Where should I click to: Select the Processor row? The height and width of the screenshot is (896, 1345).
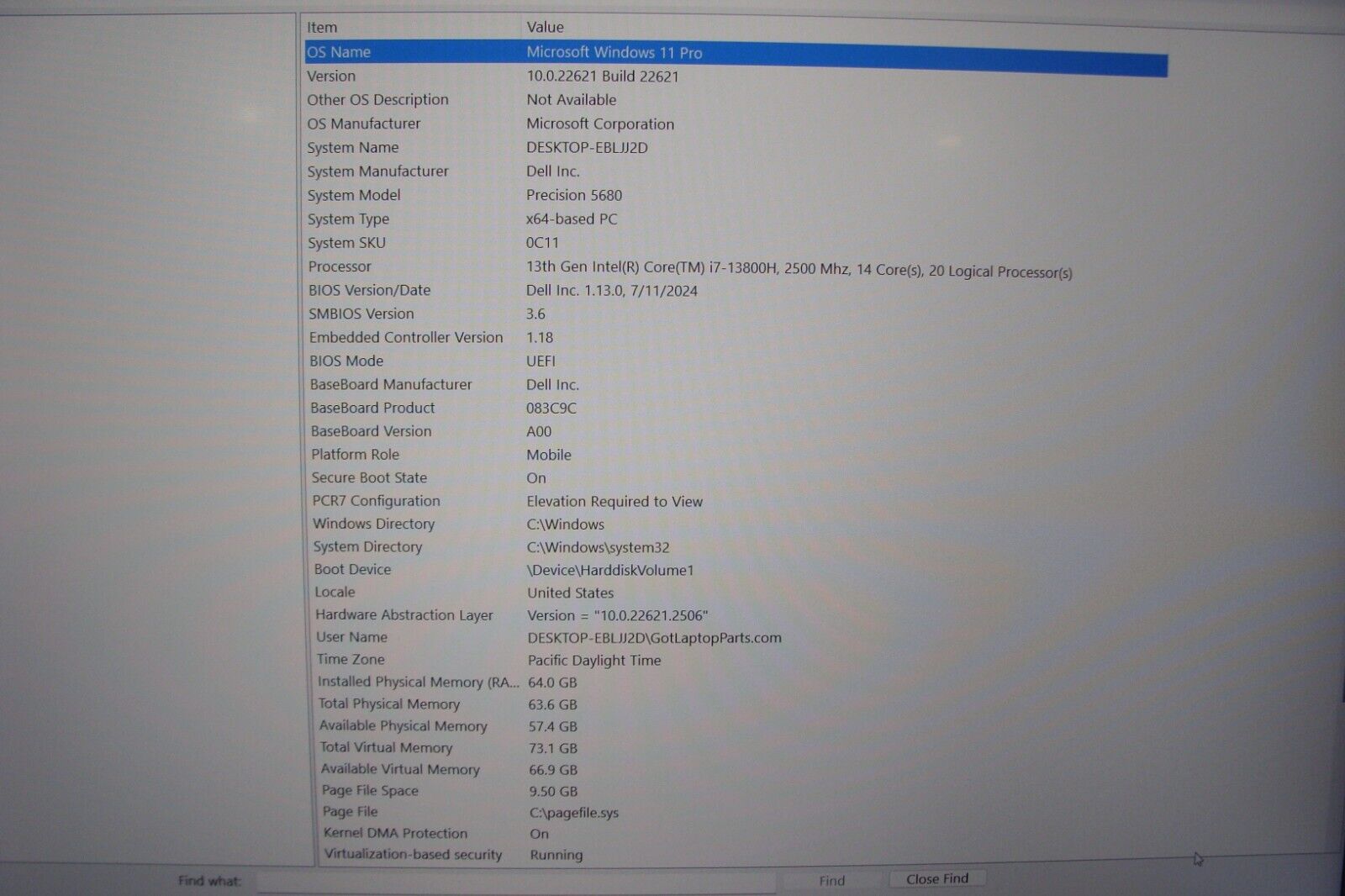point(736,267)
